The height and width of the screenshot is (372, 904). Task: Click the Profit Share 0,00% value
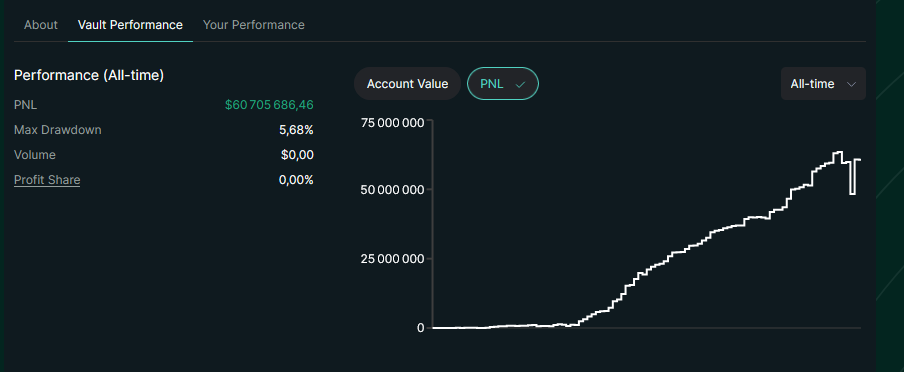296,180
